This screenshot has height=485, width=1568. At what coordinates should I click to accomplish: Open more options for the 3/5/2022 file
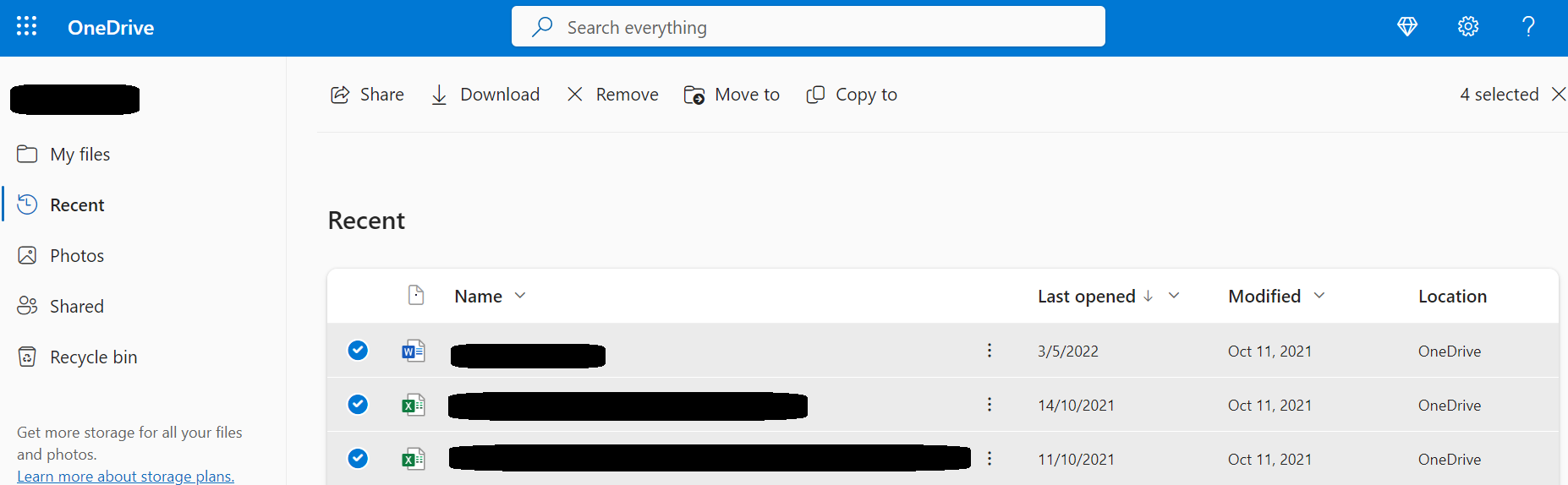[990, 350]
